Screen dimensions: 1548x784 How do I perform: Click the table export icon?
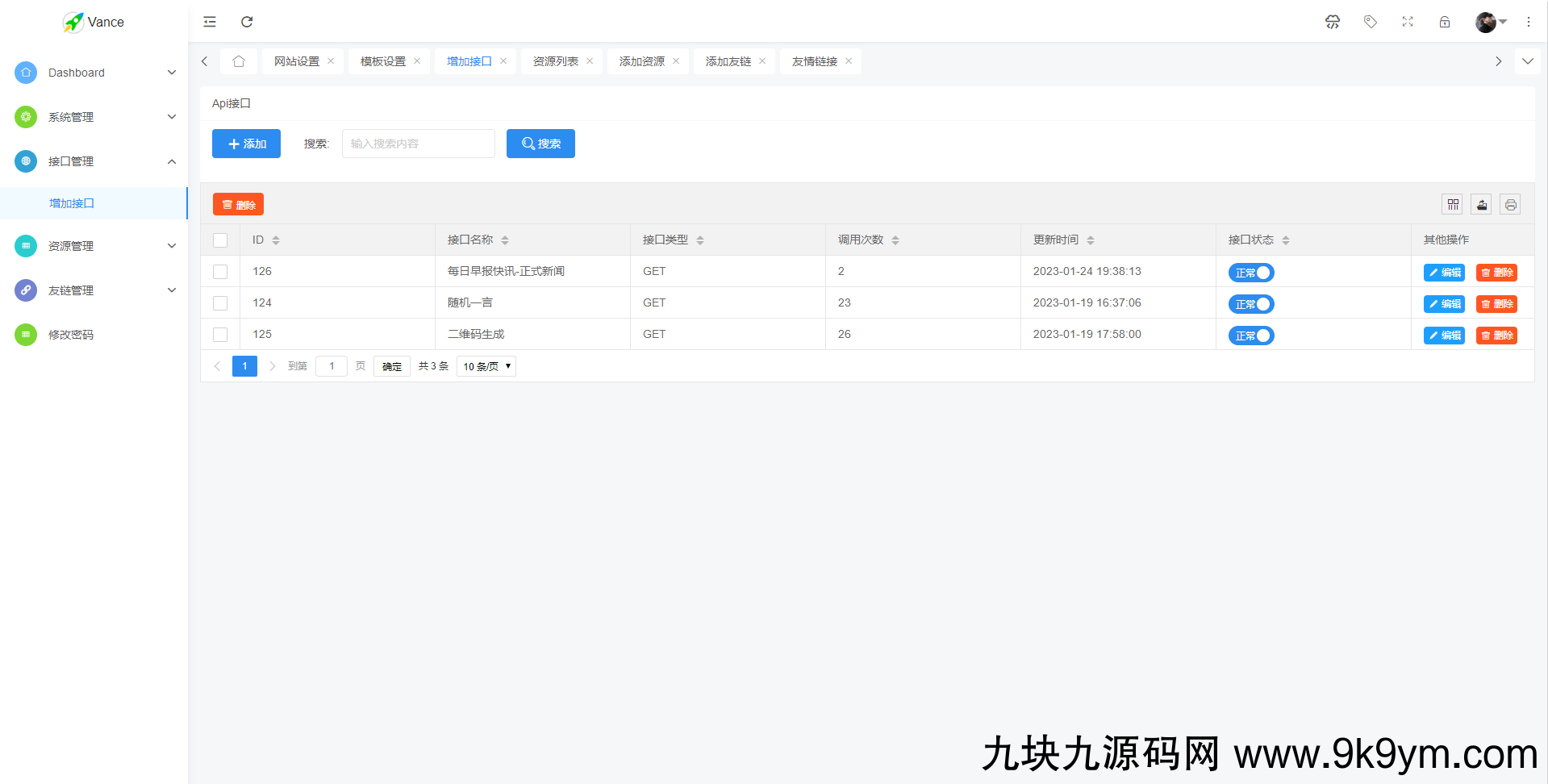point(1482,205)
